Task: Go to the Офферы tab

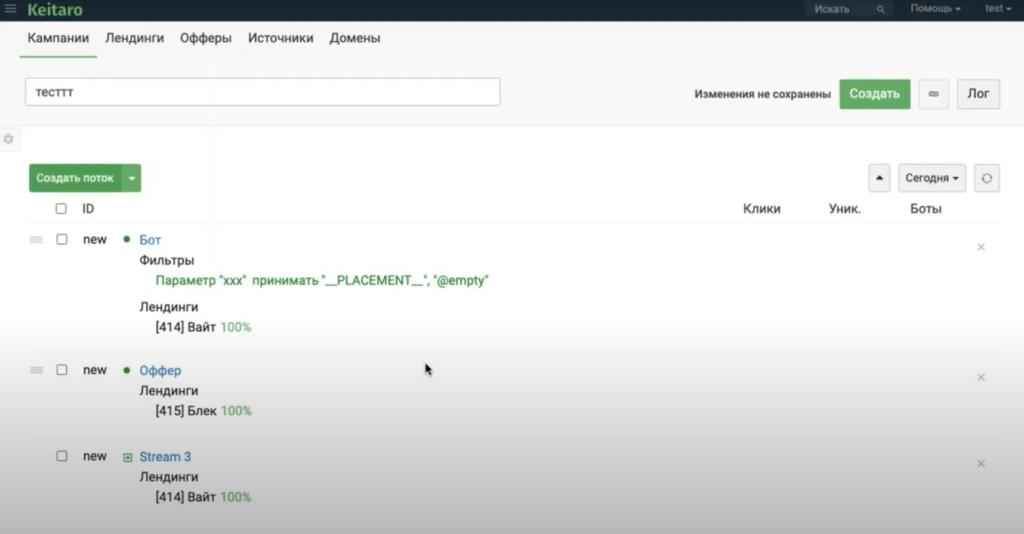Action: (206, 38)
